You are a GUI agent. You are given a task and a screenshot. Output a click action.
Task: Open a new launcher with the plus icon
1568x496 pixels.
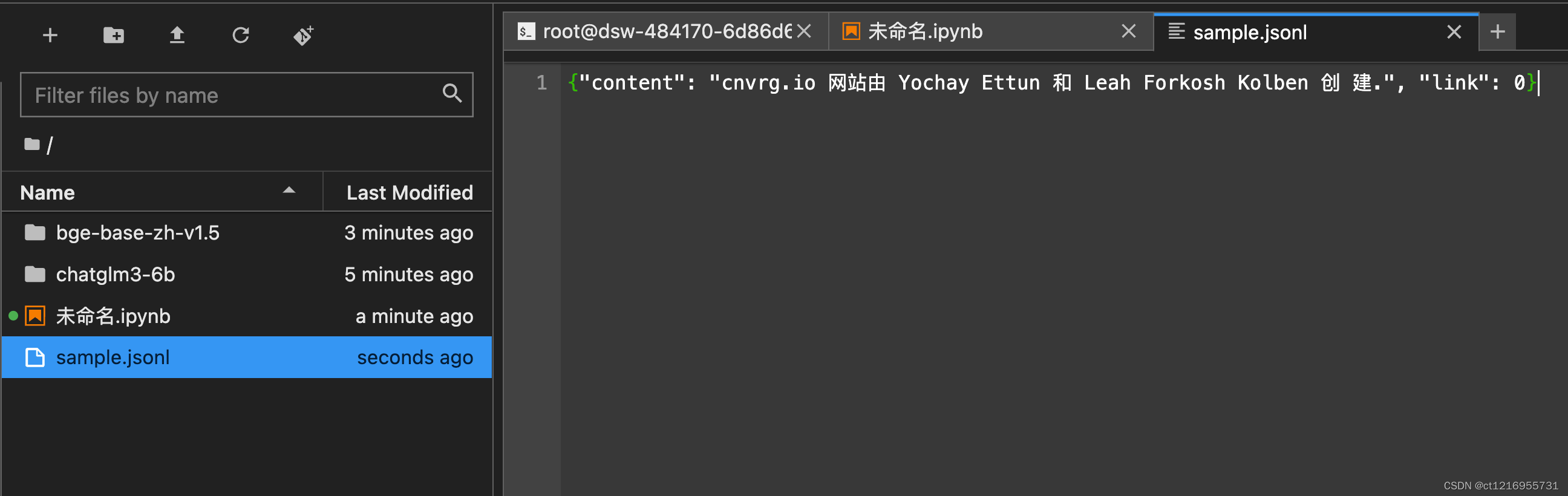50,34
